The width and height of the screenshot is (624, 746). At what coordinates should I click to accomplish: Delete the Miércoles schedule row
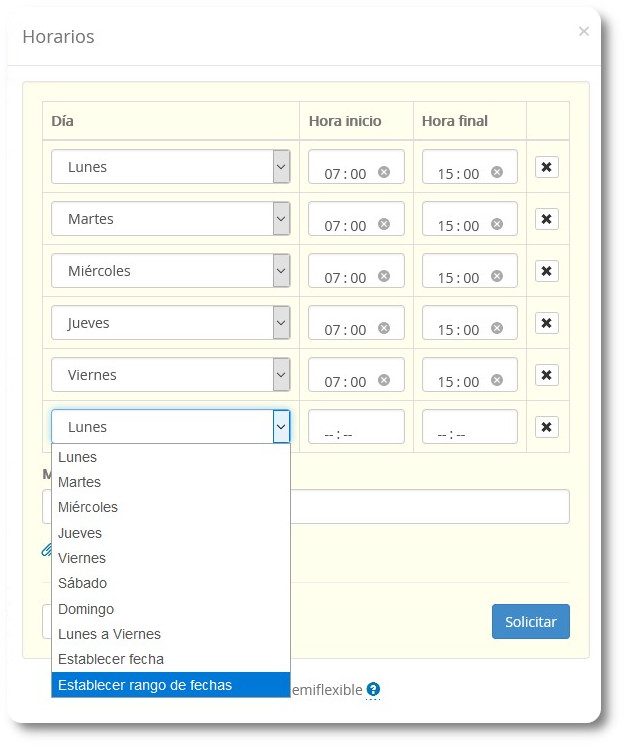[x=546, y=271]
